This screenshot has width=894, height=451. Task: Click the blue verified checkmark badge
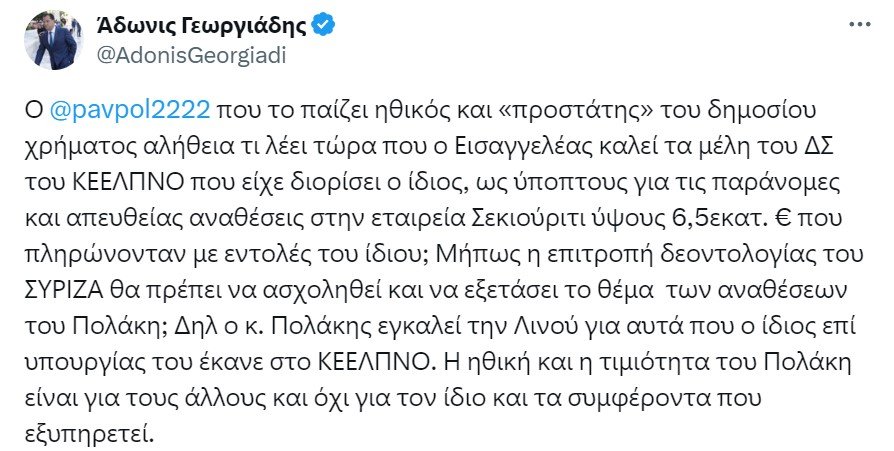click(x=324, y=26)
